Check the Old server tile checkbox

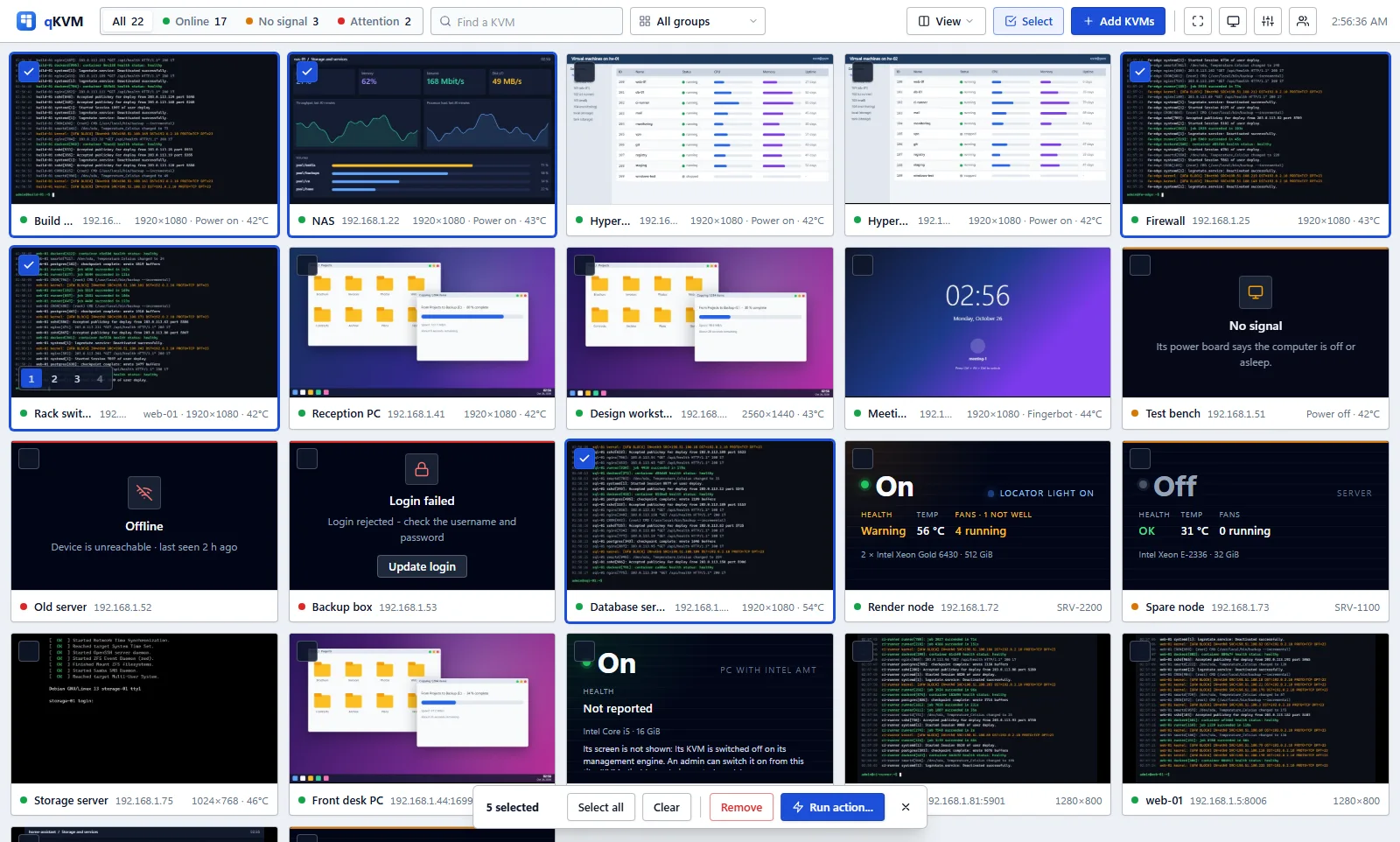(x=29, y=458)
